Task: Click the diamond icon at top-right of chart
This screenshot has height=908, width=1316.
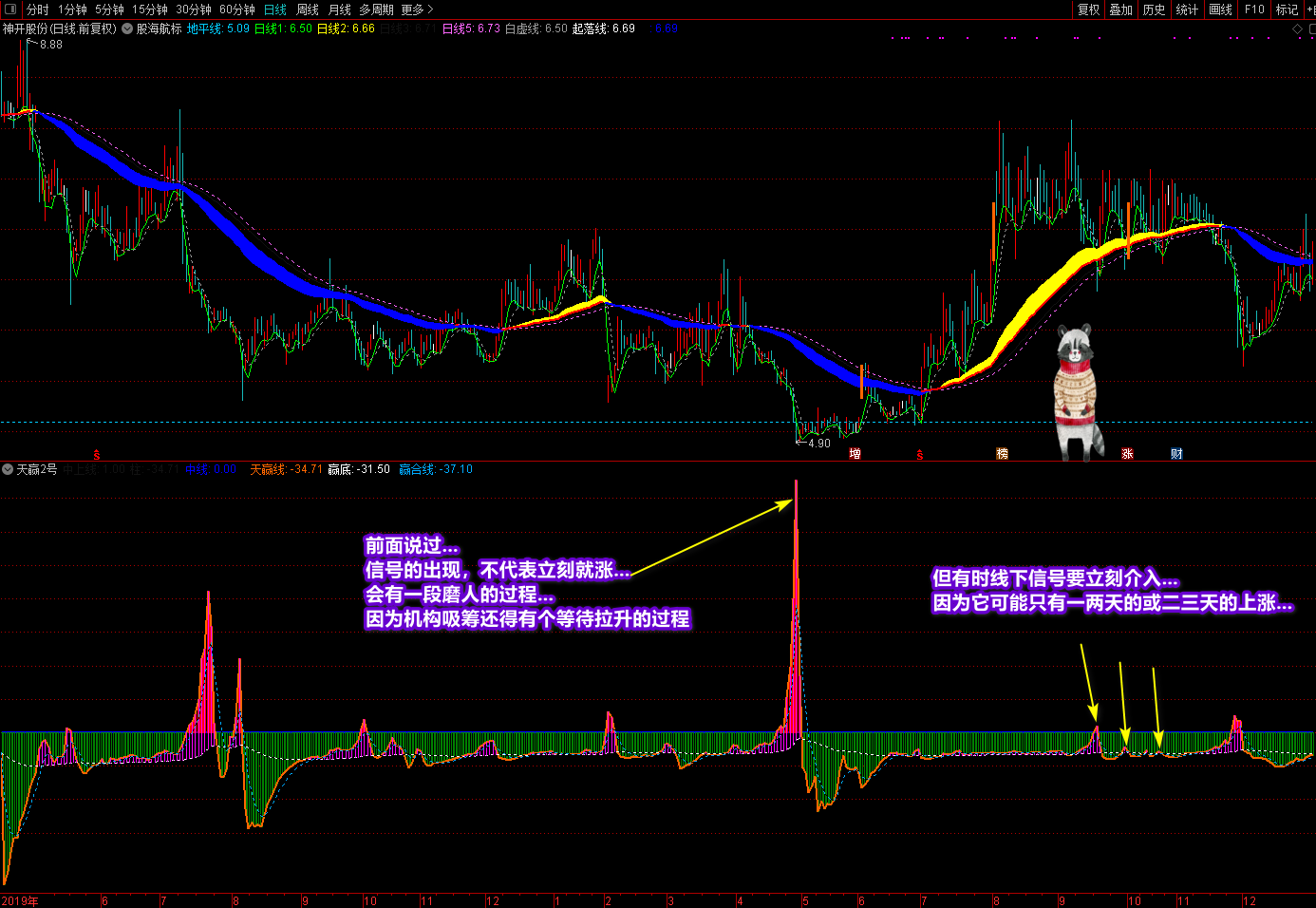Action: click(1298, 29)
